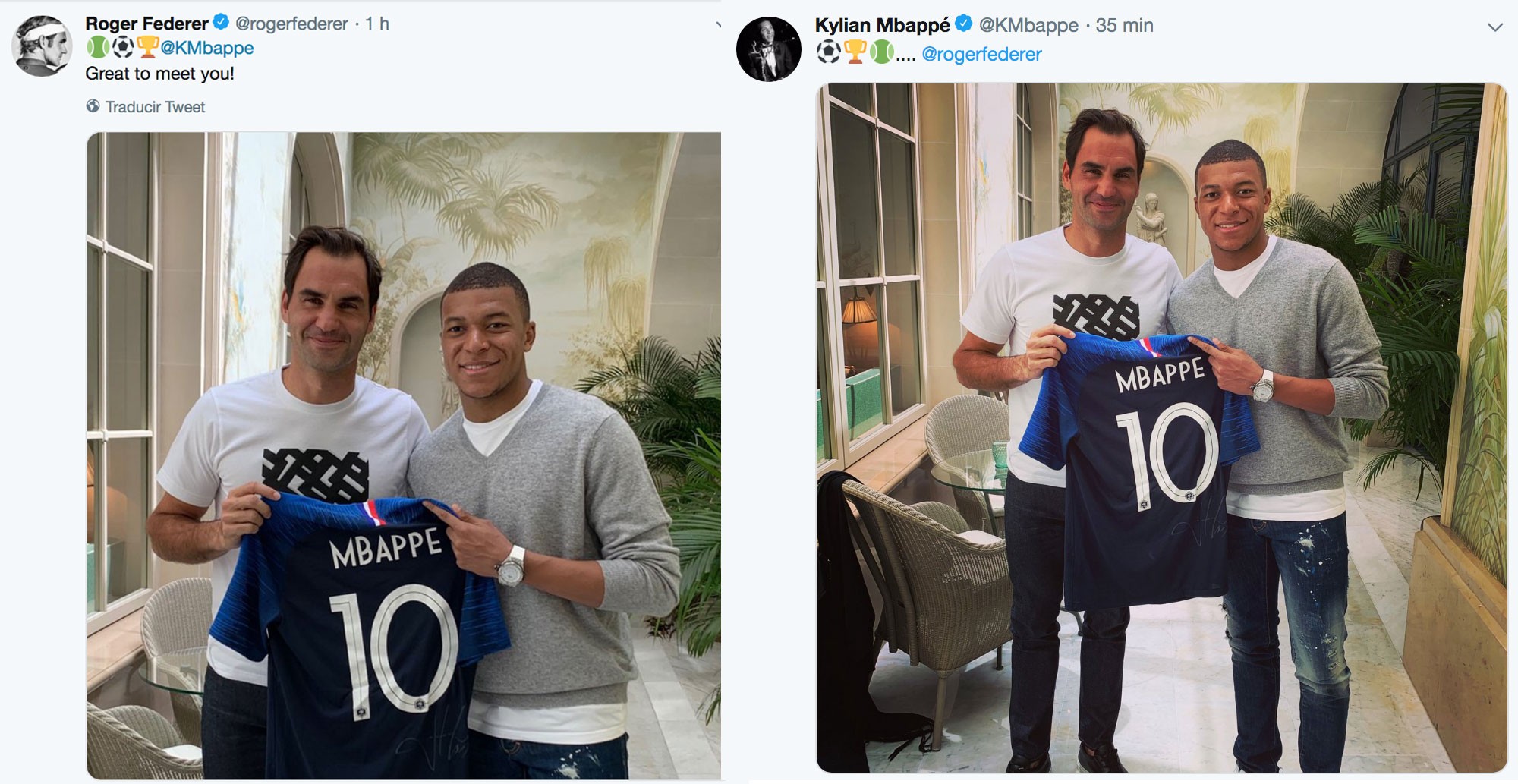Translate tweet via Traducir Tweet link
This screenshot has height=784, width=1518.
tap(155, 107)
